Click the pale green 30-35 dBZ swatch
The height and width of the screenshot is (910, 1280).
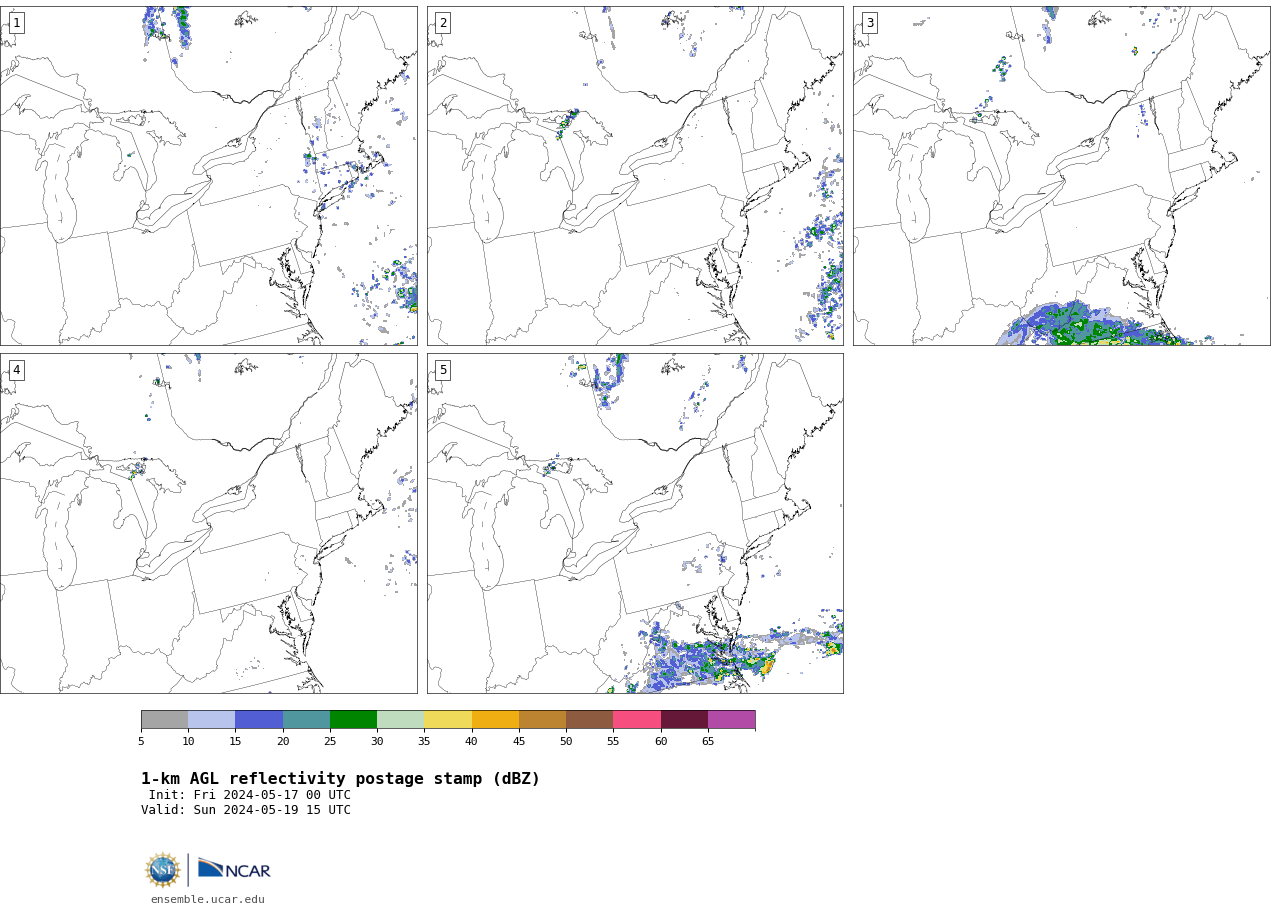pos(400,720)
